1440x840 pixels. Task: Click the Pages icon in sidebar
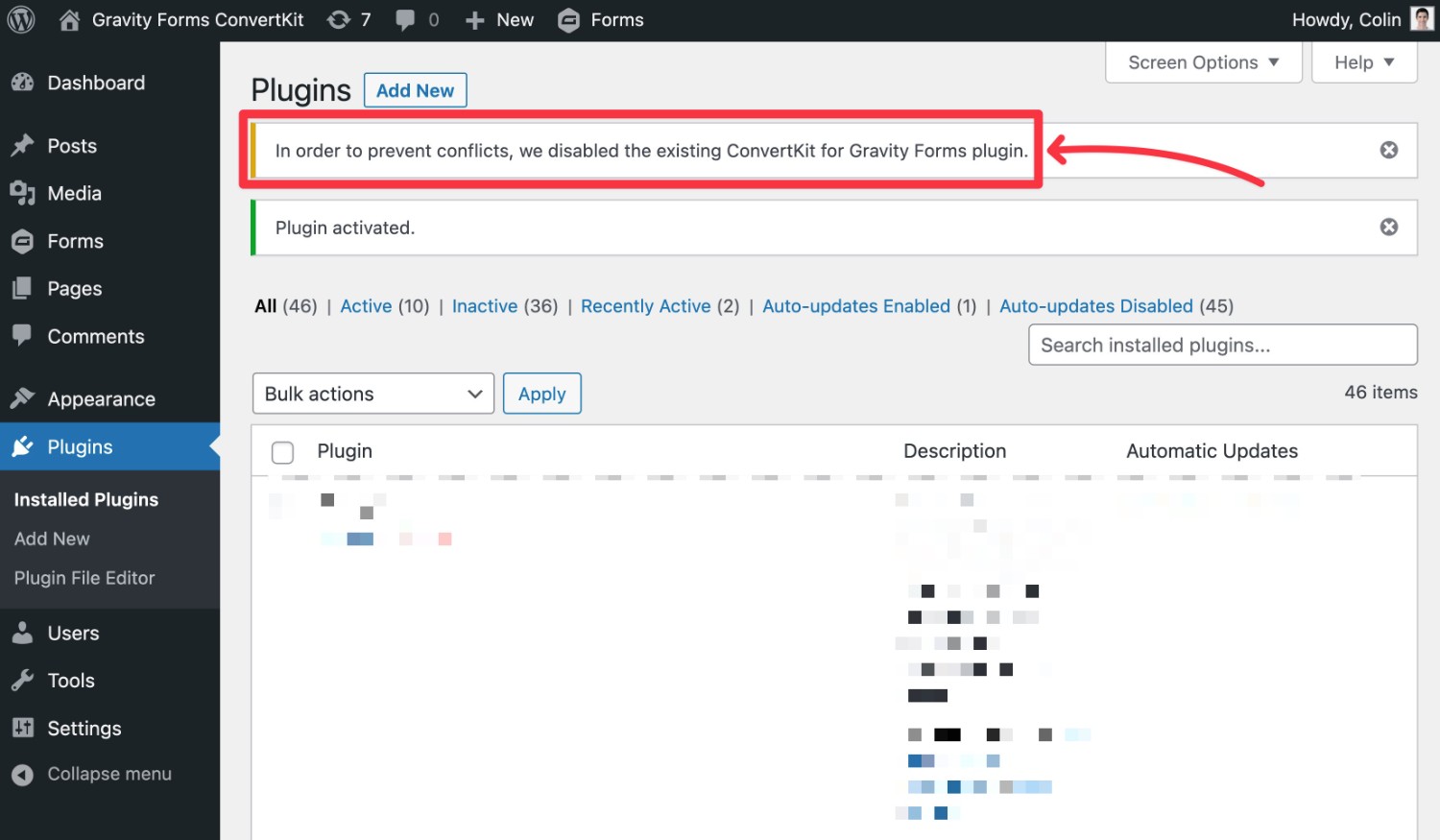pyautogui.click(x=23, y=289)
